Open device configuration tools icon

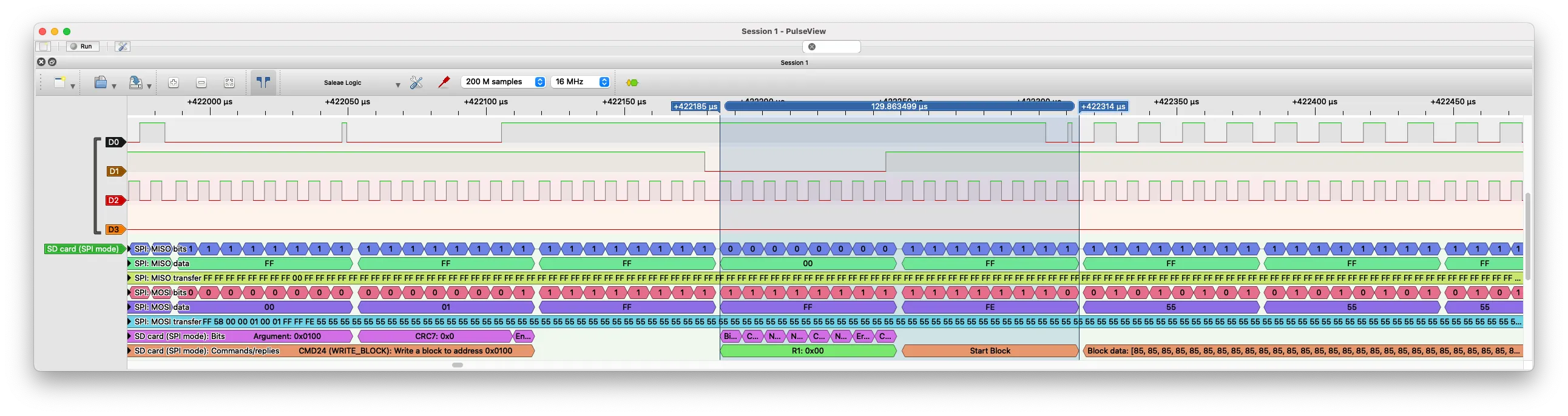pyautogui.click(x=416, y=82)
